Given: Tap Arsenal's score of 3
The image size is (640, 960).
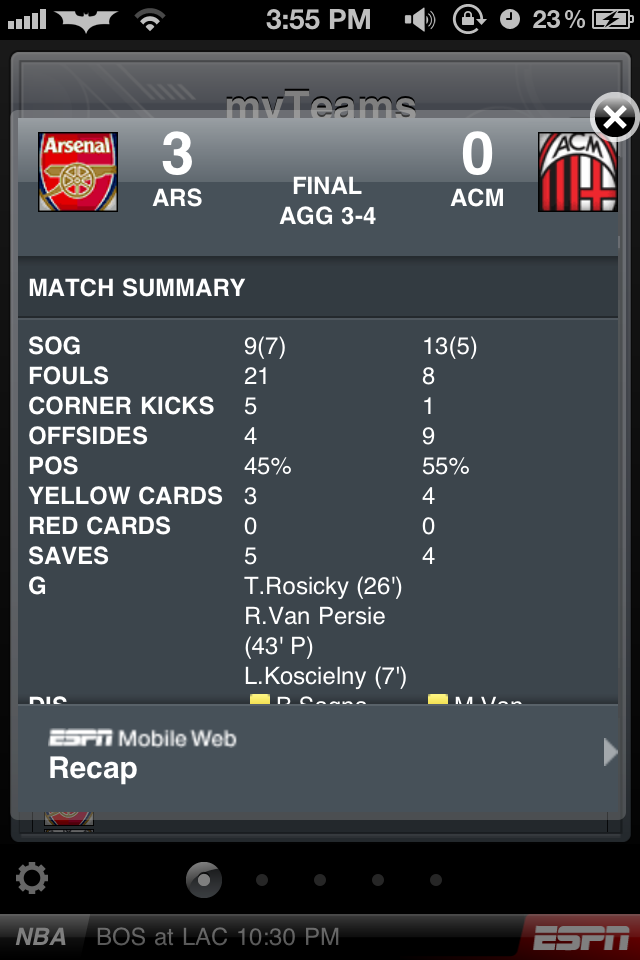Looking at the screenshot, I should pyautogui.click(x=177, y=155).
